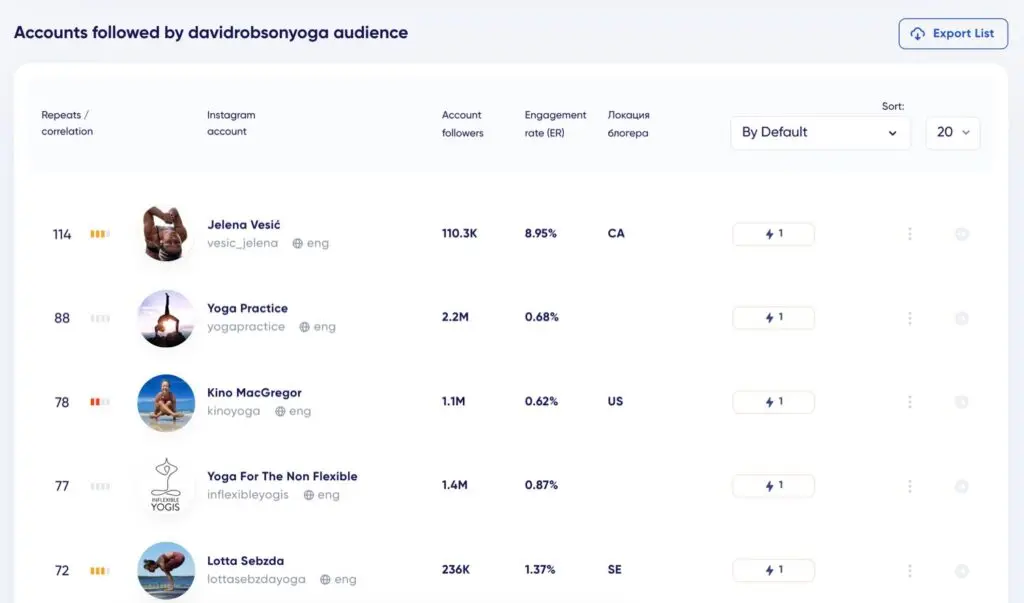The width and height of the screenshot is (1024, 603).
Task: Open three-dot menu for Yoga Practice
Action: coord(910,318)
